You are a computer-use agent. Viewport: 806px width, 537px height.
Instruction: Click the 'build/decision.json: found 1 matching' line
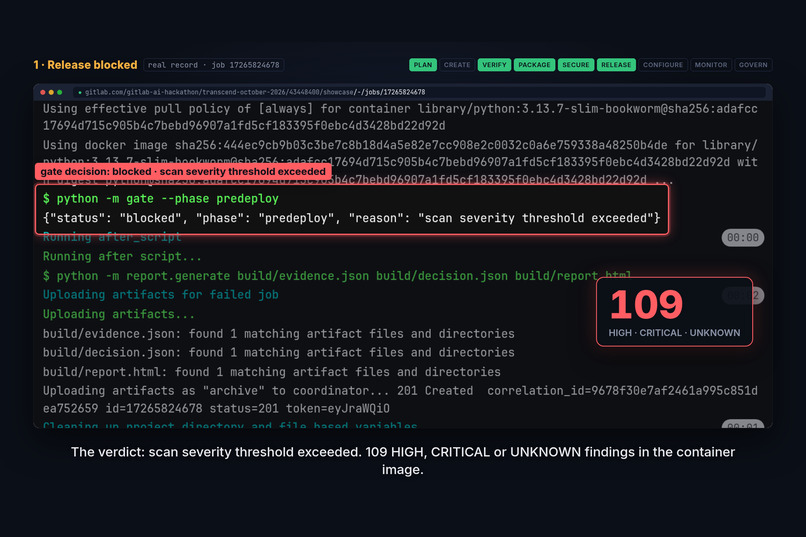tap(279, 353)
